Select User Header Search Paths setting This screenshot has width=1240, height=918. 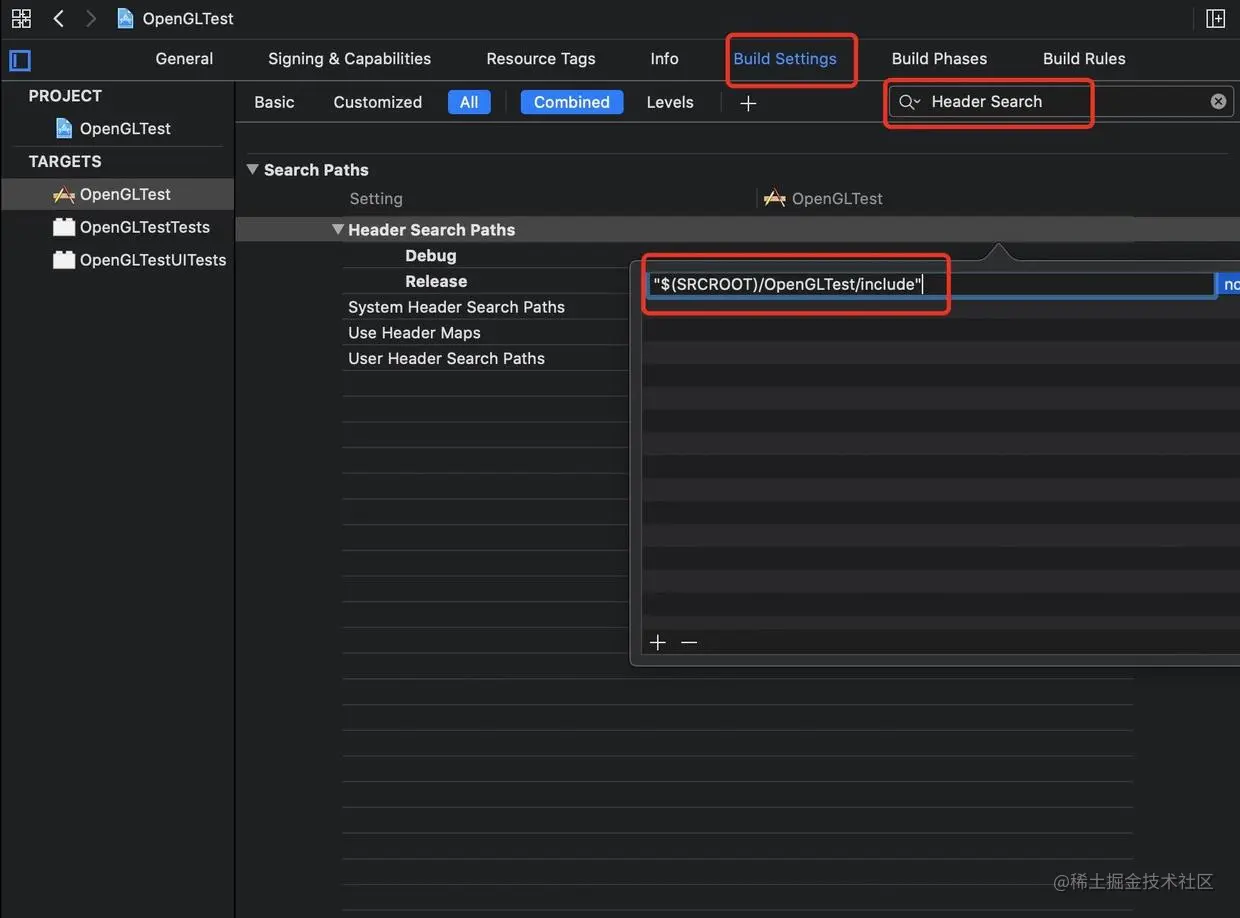(446, 358)
